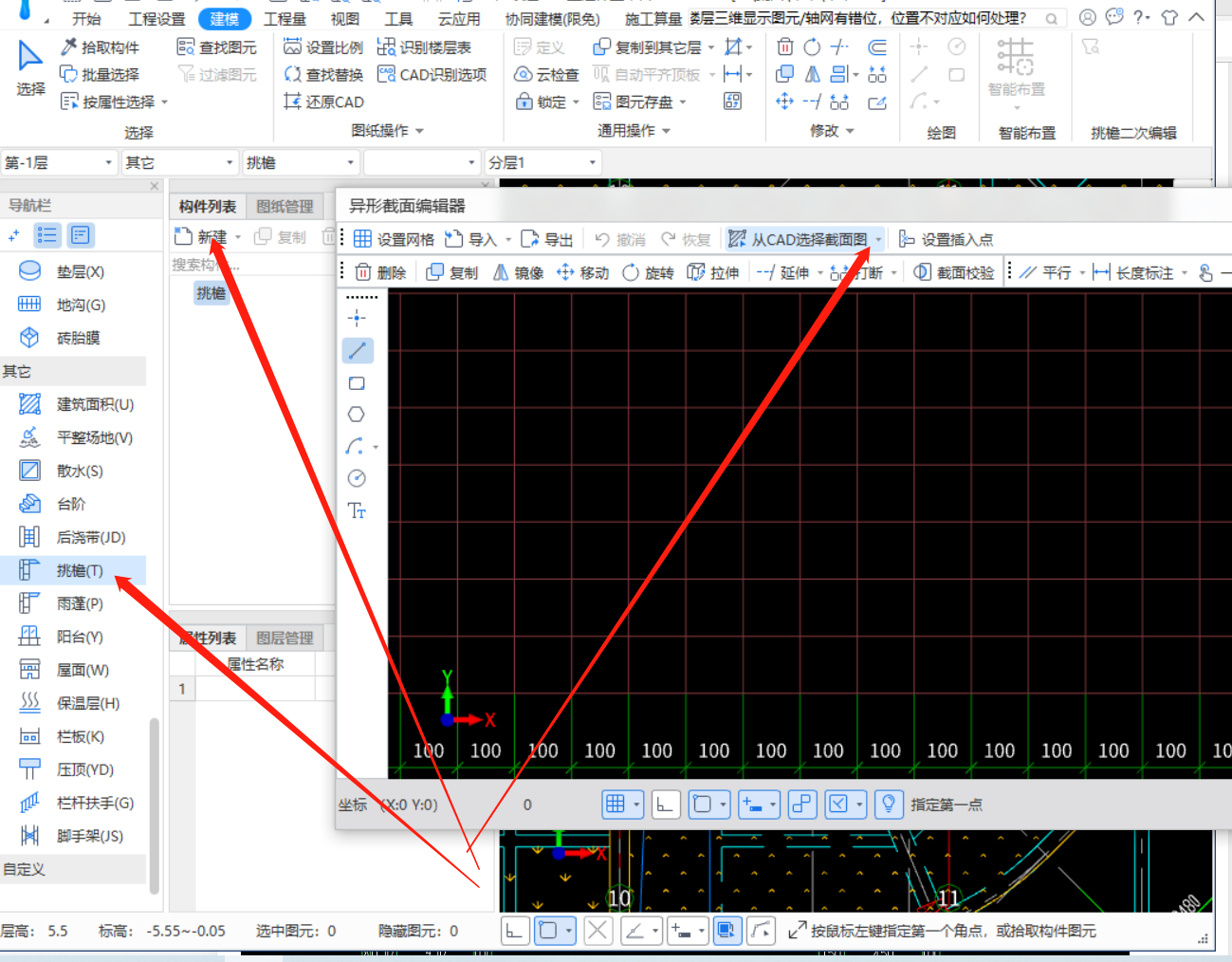Expand 锁定 dropdown arrow
The width and height of the screenshot is (1232, 962).
[x=576, y=102]
